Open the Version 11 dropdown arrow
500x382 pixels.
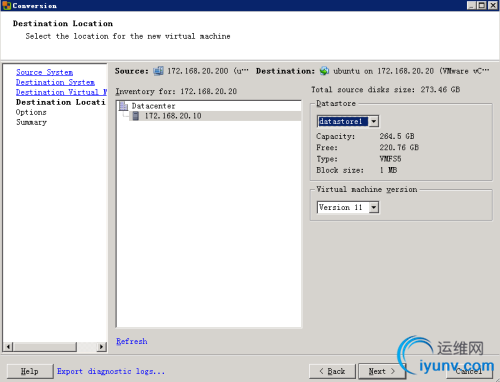click(x=374, y=207)
